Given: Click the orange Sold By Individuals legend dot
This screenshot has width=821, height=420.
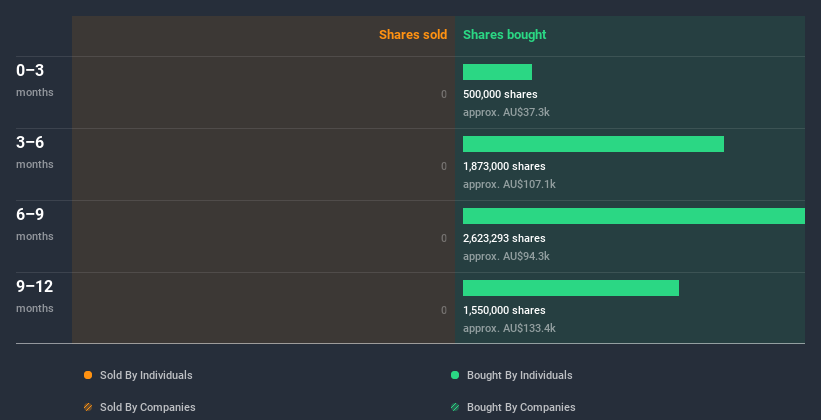Looking at the screenshot, I should click(88, 375).
